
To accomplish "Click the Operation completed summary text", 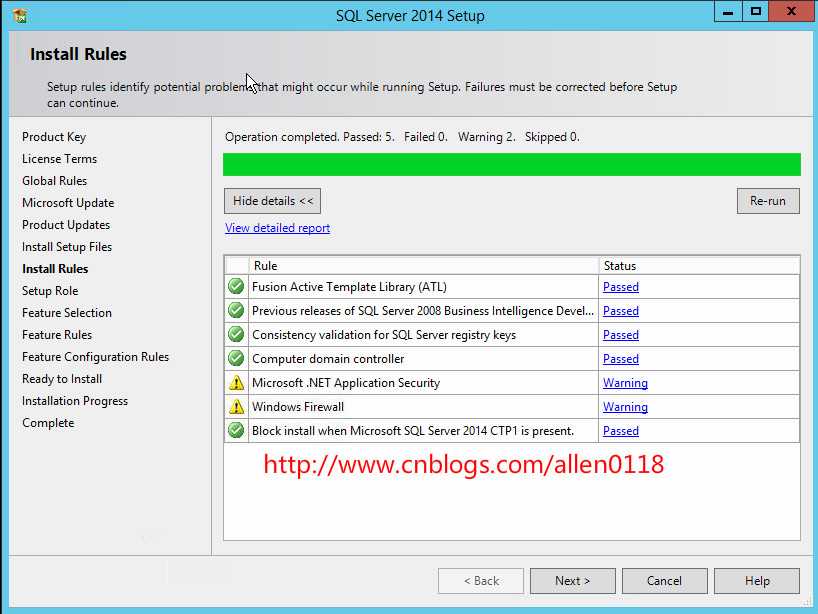I will point(402,137).
